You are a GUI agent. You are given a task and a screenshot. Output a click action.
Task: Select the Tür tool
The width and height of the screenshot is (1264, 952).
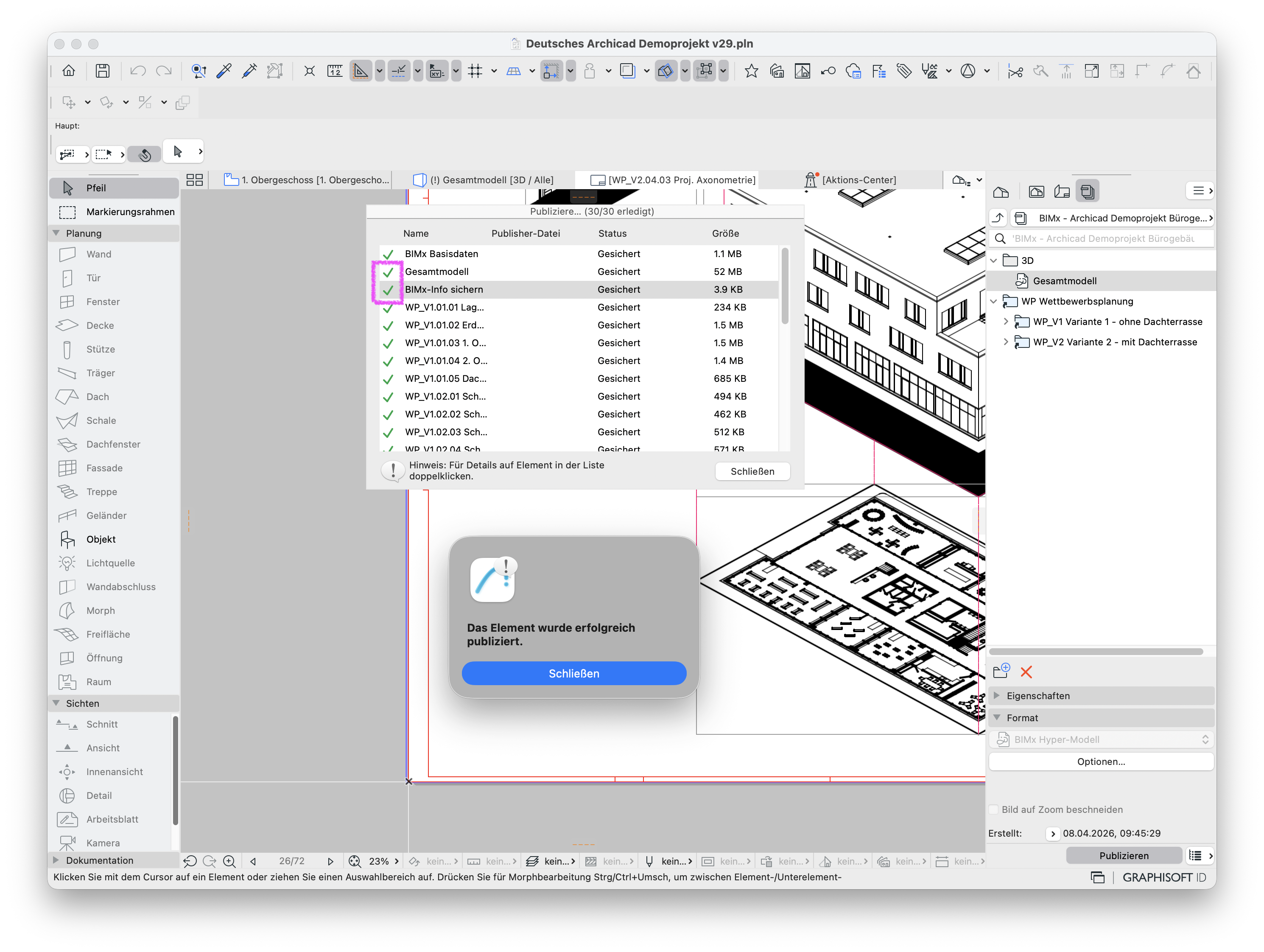coord(114,278)
